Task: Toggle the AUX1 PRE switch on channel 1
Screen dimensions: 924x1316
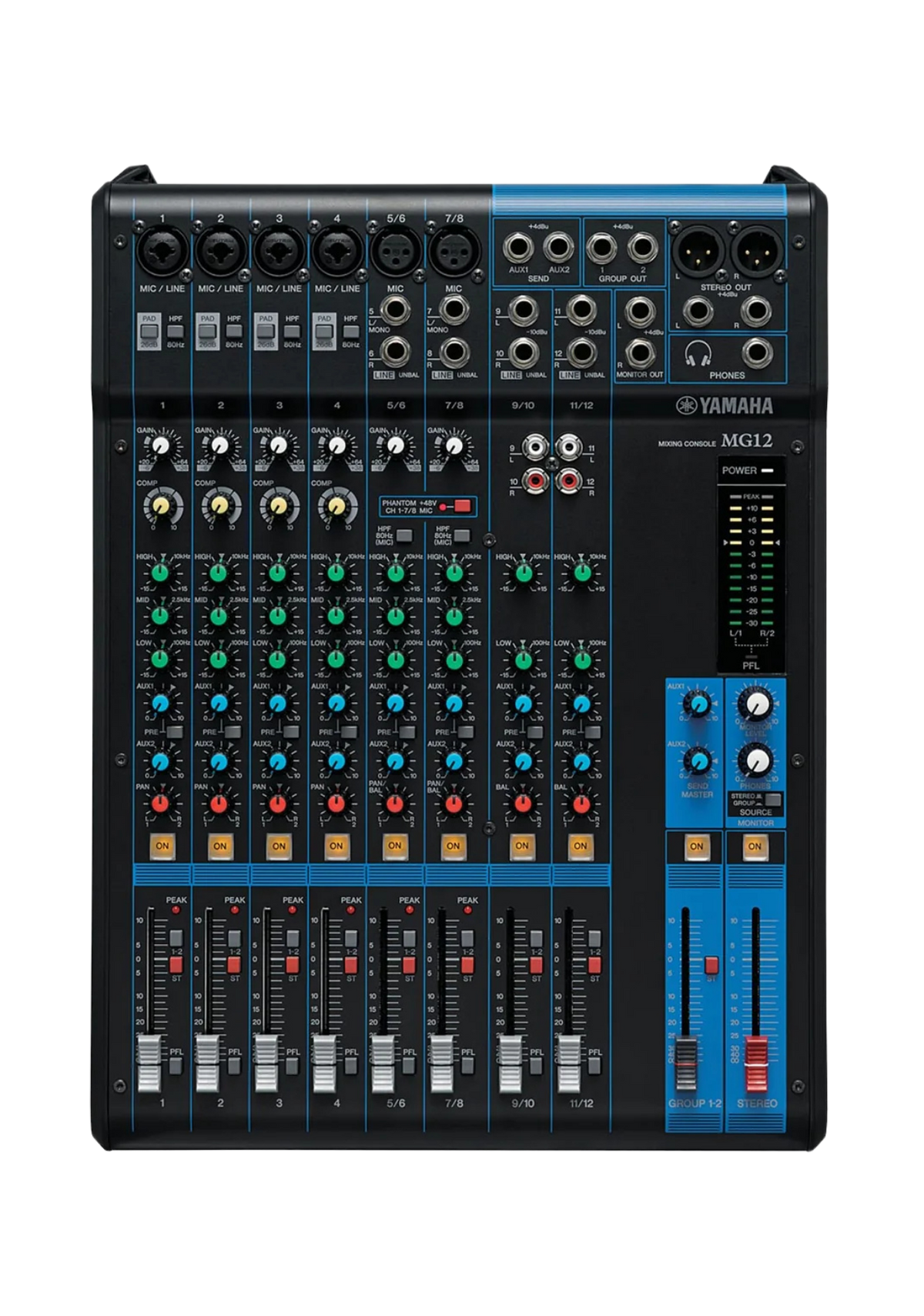Action: pos(175,731)
